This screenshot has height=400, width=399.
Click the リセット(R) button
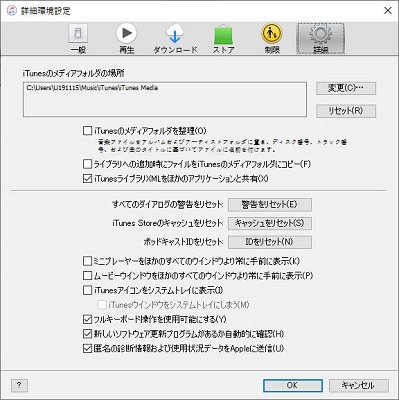tap(346, 111)
